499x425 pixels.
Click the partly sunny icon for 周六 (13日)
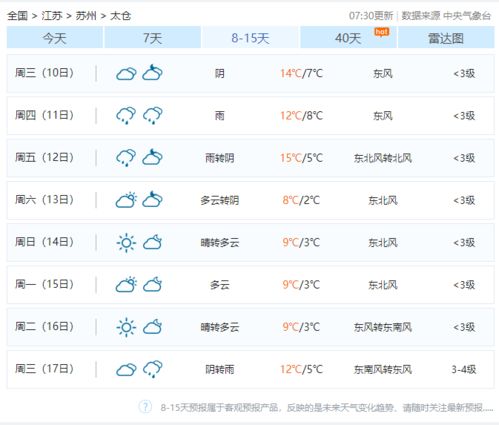tap(126, 200)
